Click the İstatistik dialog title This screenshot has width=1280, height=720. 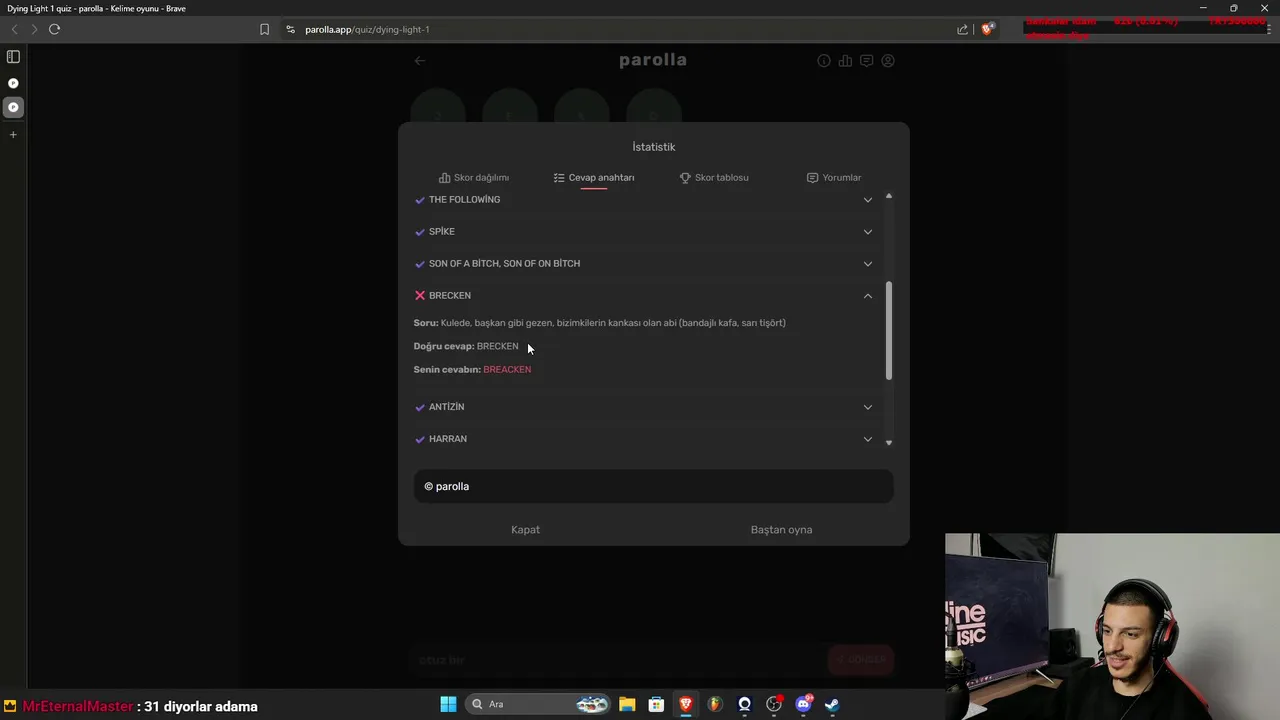coord(654,147)
